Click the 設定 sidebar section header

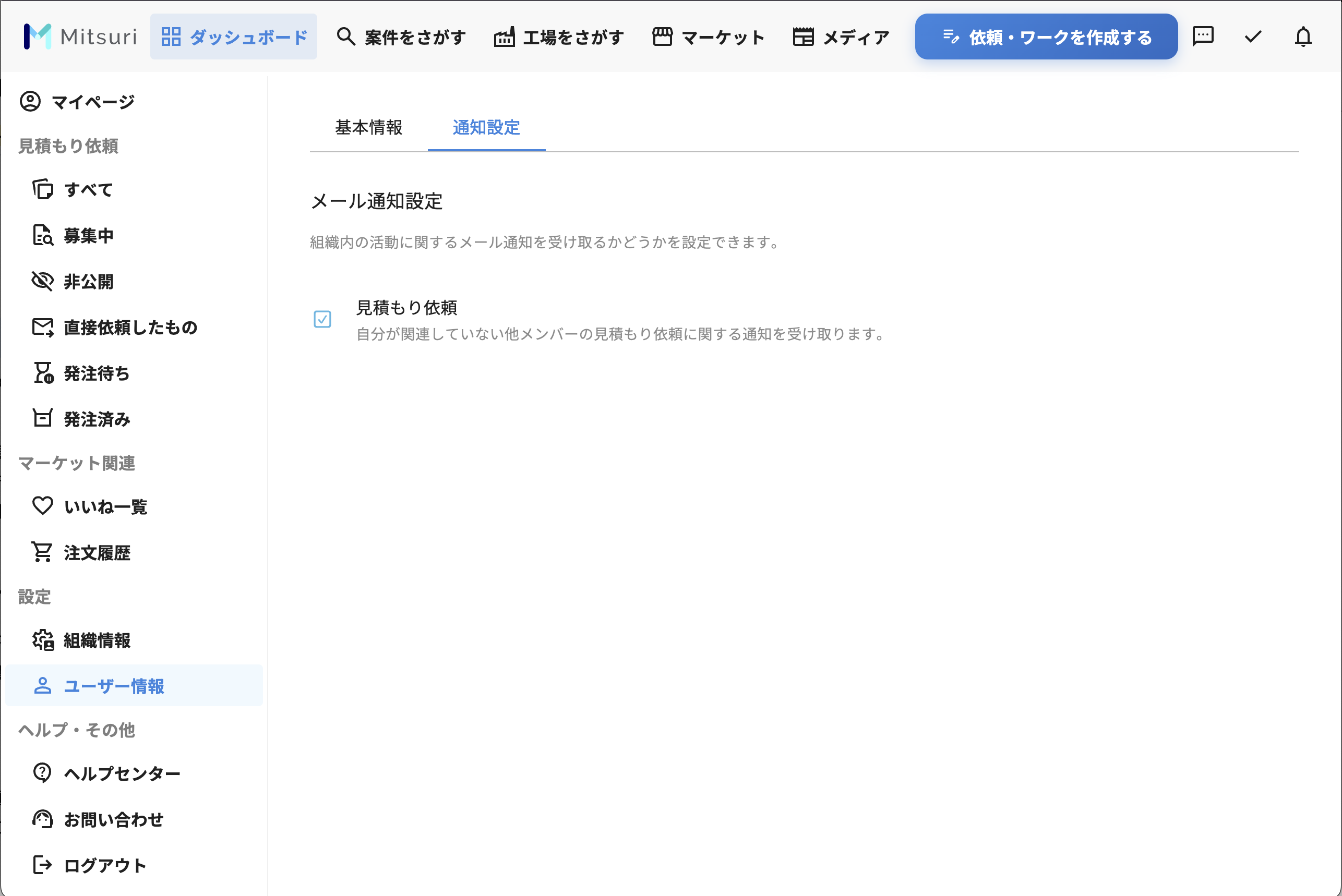(34, 597)
